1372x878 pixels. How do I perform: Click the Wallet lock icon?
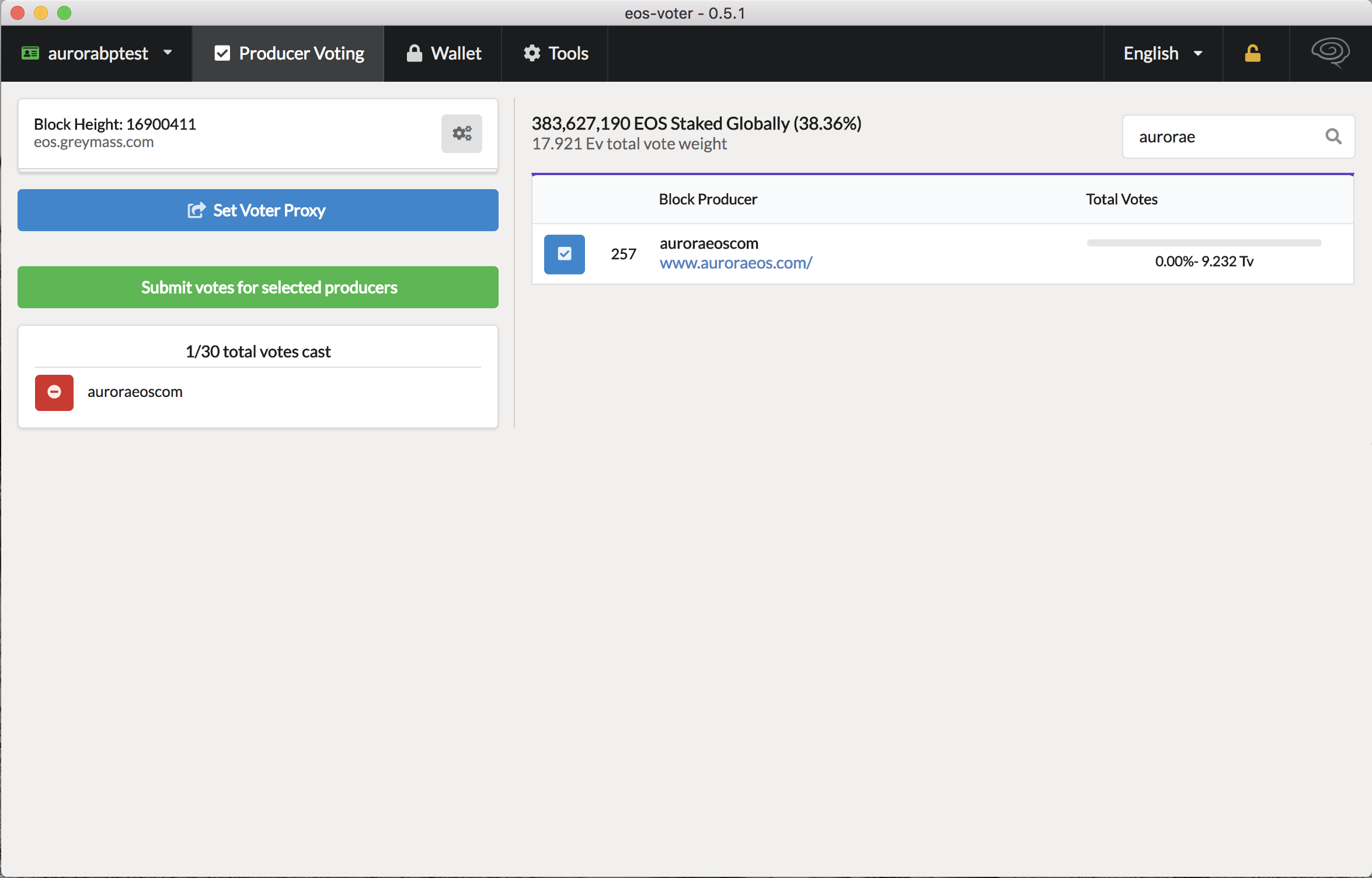pyautogui.click(x=415, y=53)
